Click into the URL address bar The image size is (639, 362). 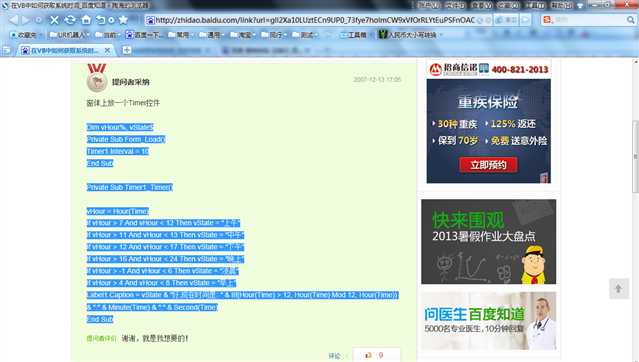(315, 20)
